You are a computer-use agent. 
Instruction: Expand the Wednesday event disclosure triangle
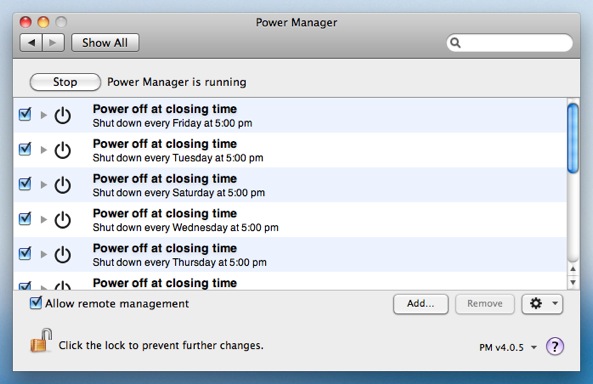pos(44,219)
